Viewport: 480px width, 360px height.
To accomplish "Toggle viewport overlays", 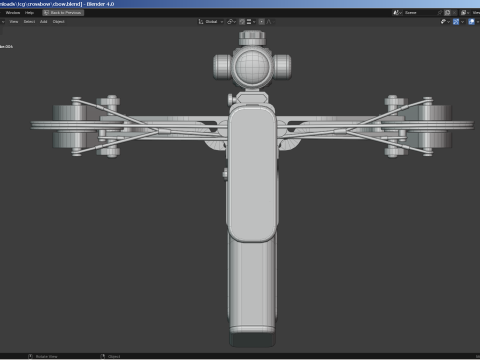I will click(x=471, y=22).
